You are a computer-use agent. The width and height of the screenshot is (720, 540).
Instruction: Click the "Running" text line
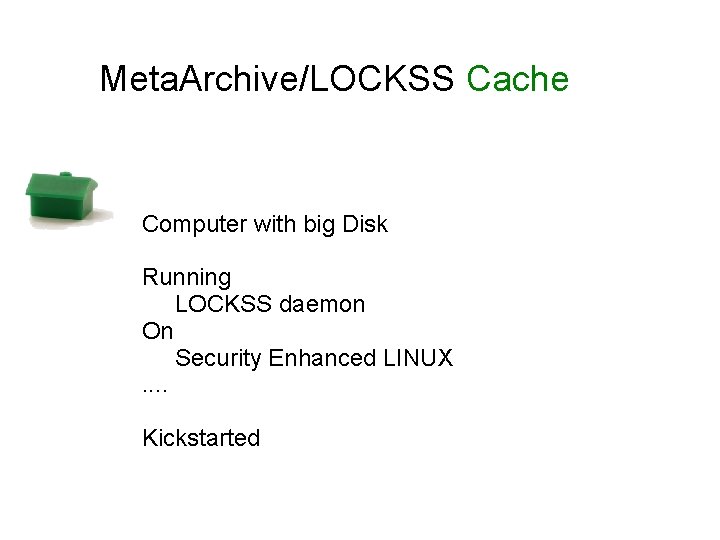pos(186,277)
